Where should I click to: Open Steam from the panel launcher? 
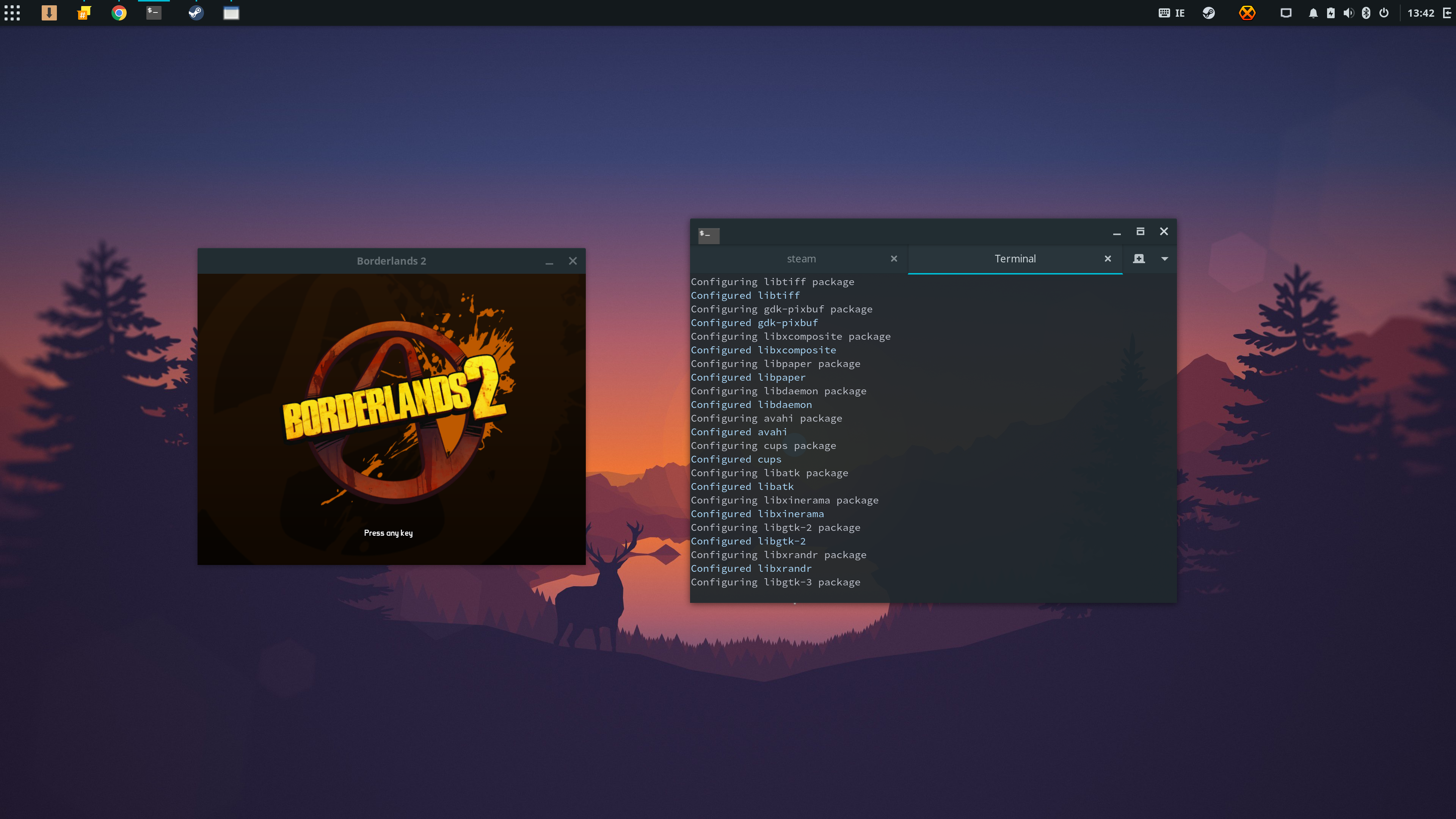(x=196, y=13)
